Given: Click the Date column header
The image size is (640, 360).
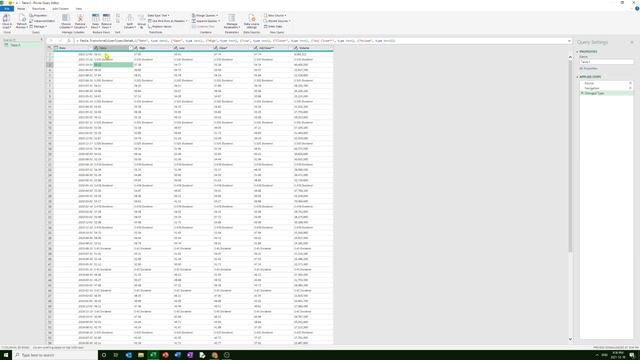Looking at the screenshot, I should tap(73, 48).
